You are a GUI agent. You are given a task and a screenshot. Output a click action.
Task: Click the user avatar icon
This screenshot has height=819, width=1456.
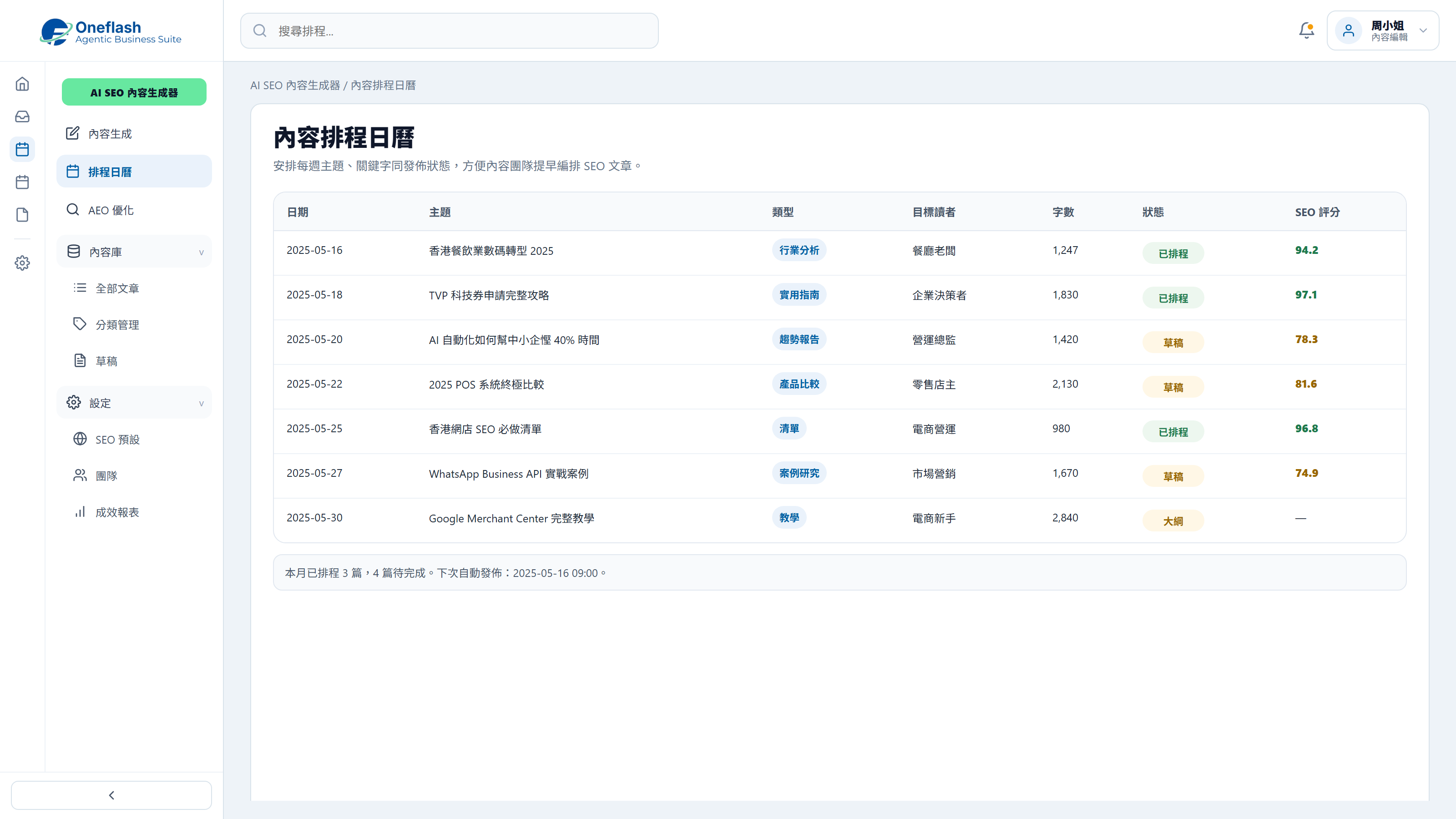click(1349, 30)
